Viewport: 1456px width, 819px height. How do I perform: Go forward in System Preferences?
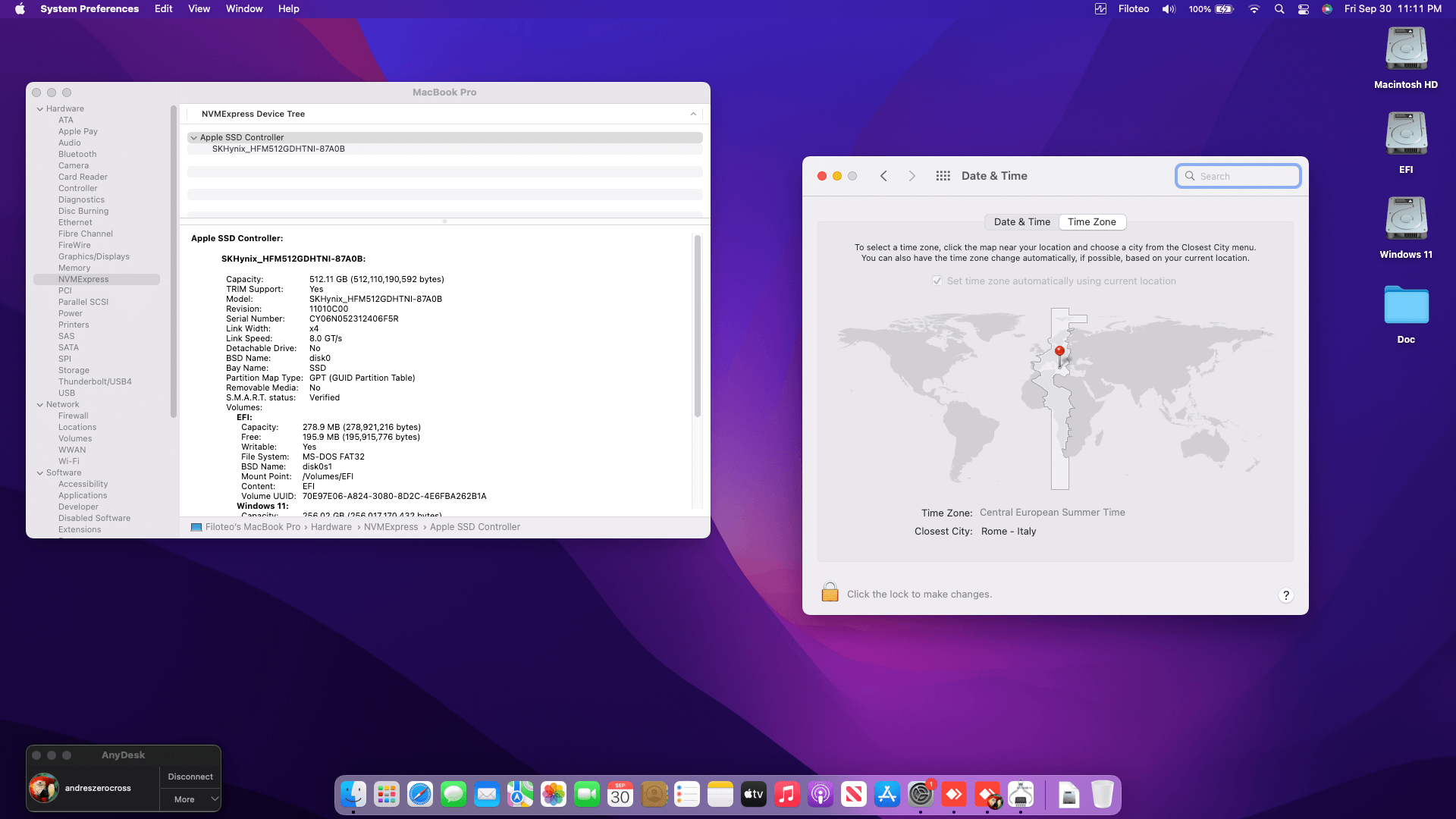(912, 176)
